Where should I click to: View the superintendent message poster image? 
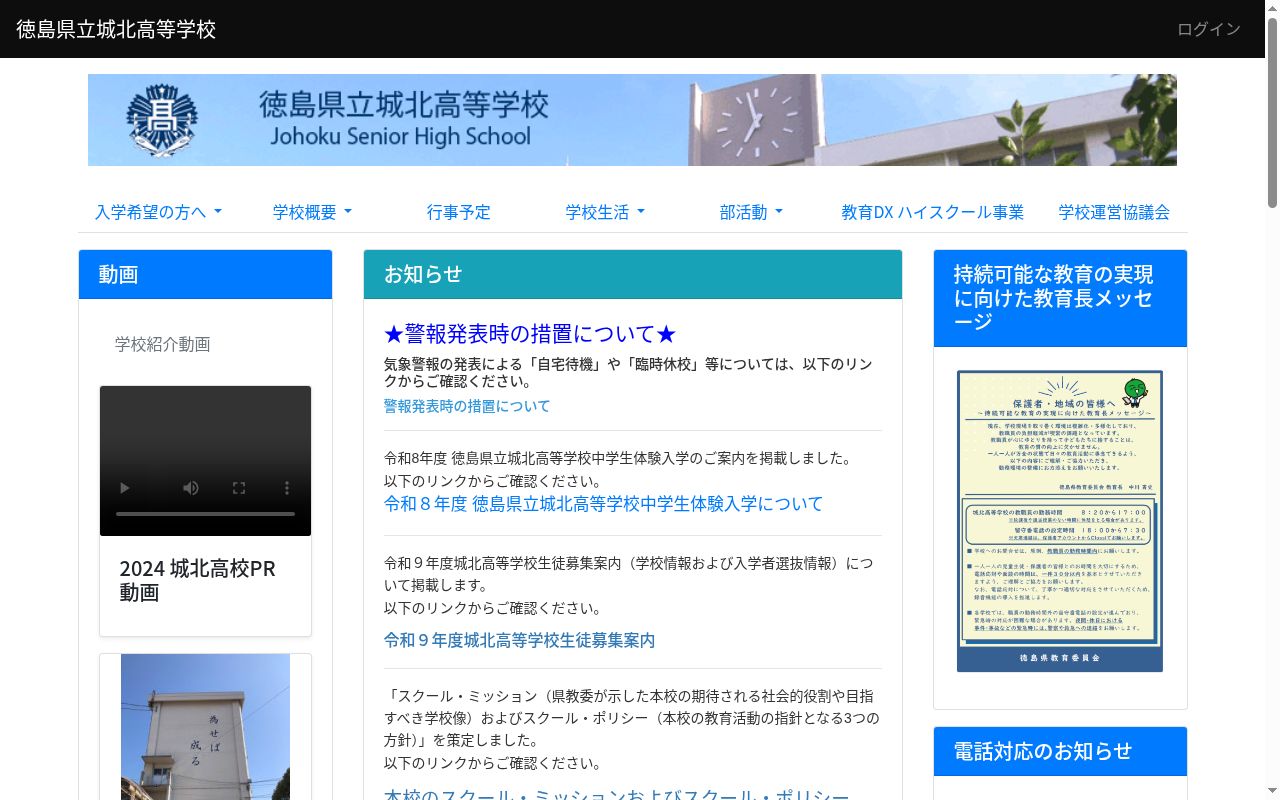[1060, 521]
